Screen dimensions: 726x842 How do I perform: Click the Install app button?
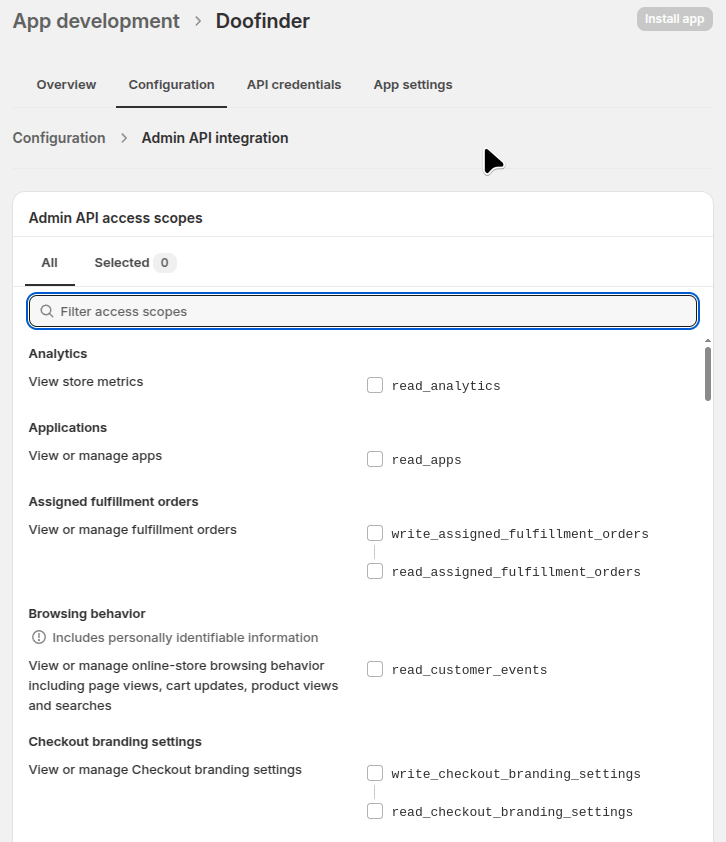[x=674, y=19]
